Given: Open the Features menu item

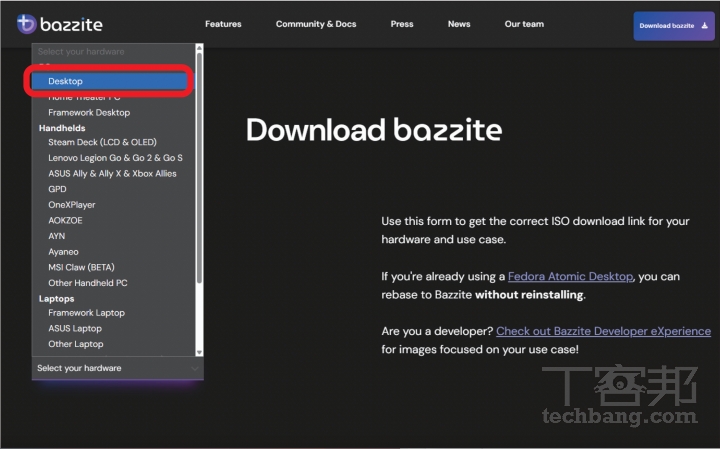Looking at the screenshot, I should 223,24.
